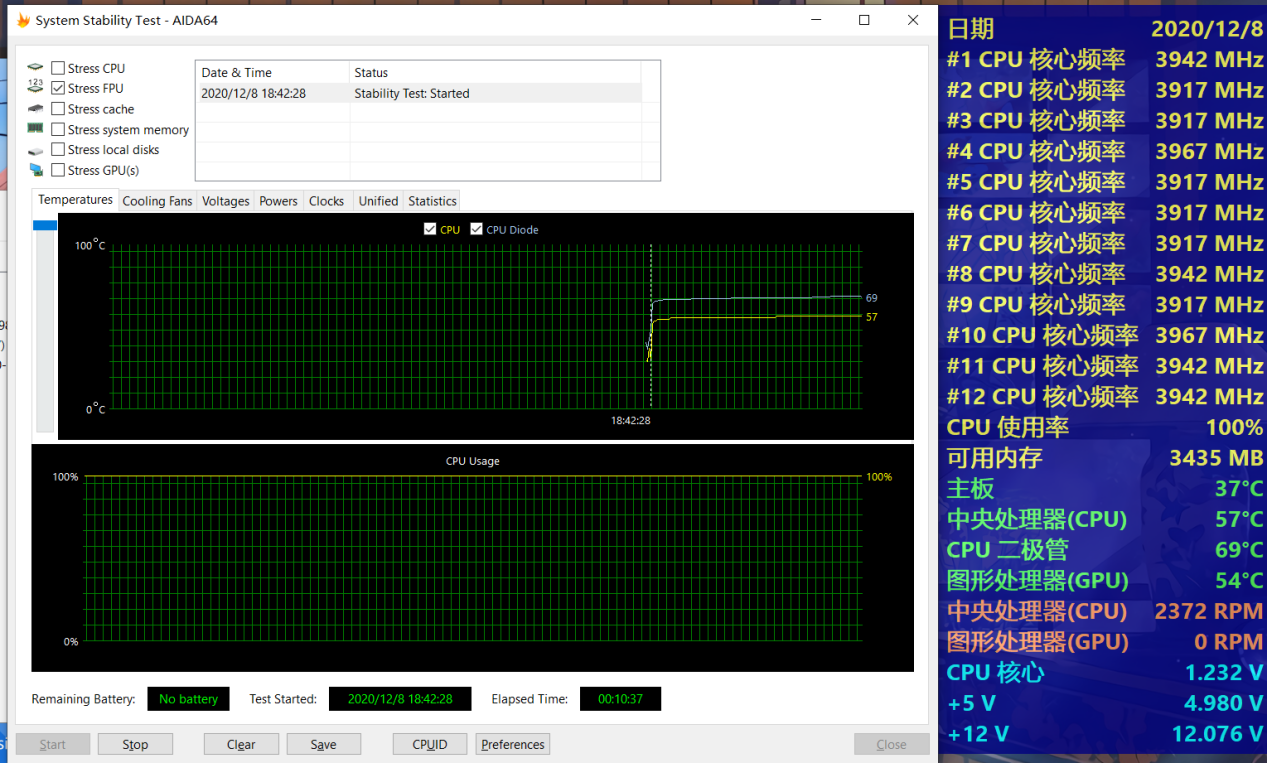
Task: Click the Elapsed Time 00:10:37 field
Action: [x=620, y=699]
